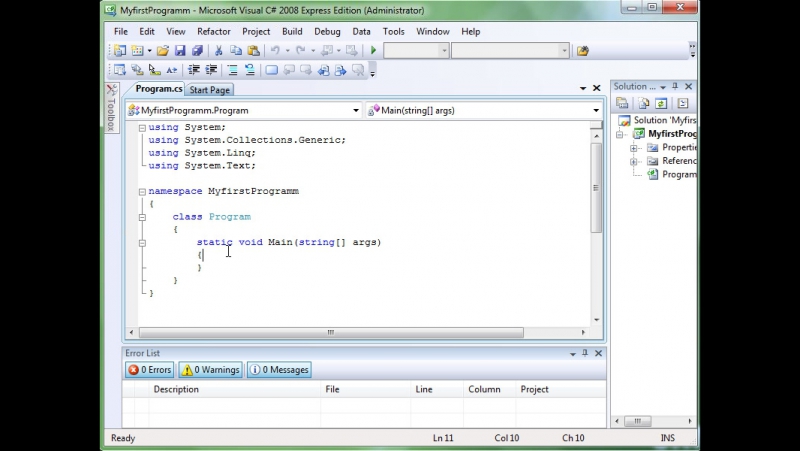The height and width of the screenshot is (451, 800).
Task: Collapse the using directives outline region
Action: (142, 128)
